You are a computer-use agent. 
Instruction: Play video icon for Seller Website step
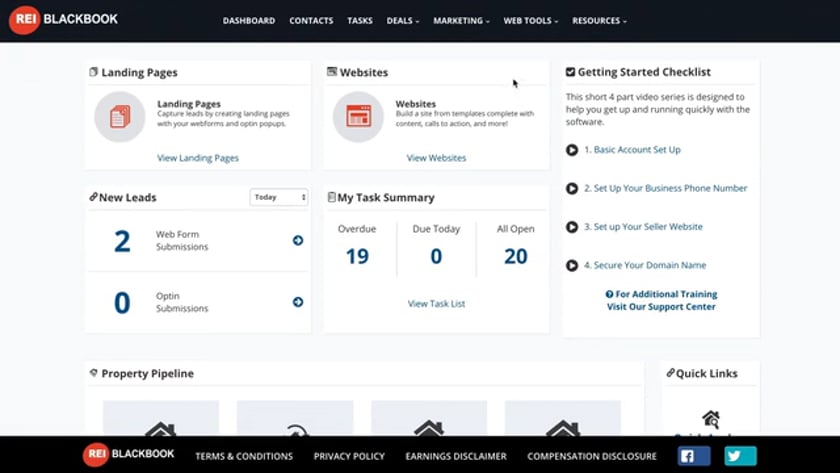[572, 227]
